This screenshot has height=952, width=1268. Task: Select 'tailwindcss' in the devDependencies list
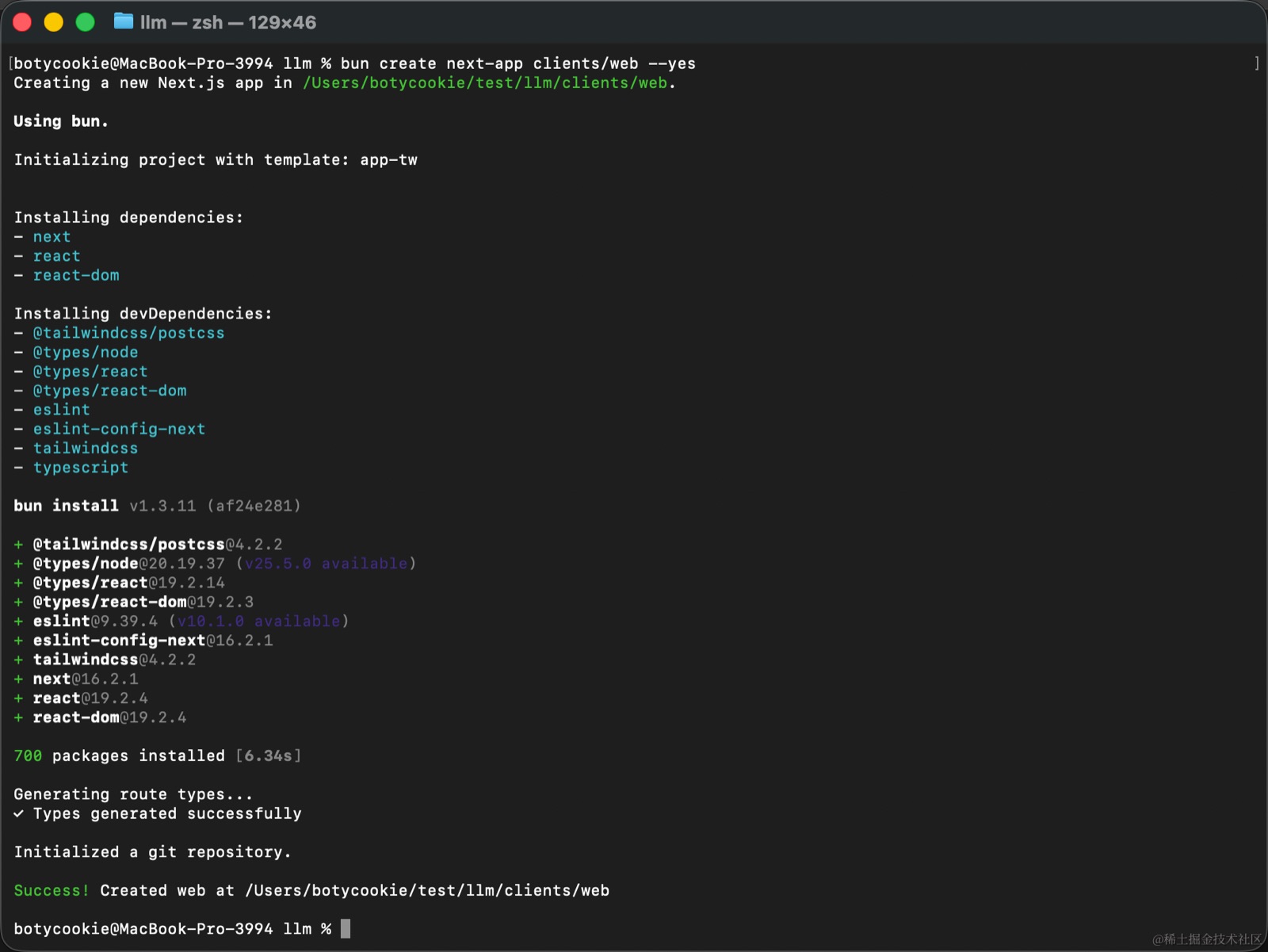86,448
